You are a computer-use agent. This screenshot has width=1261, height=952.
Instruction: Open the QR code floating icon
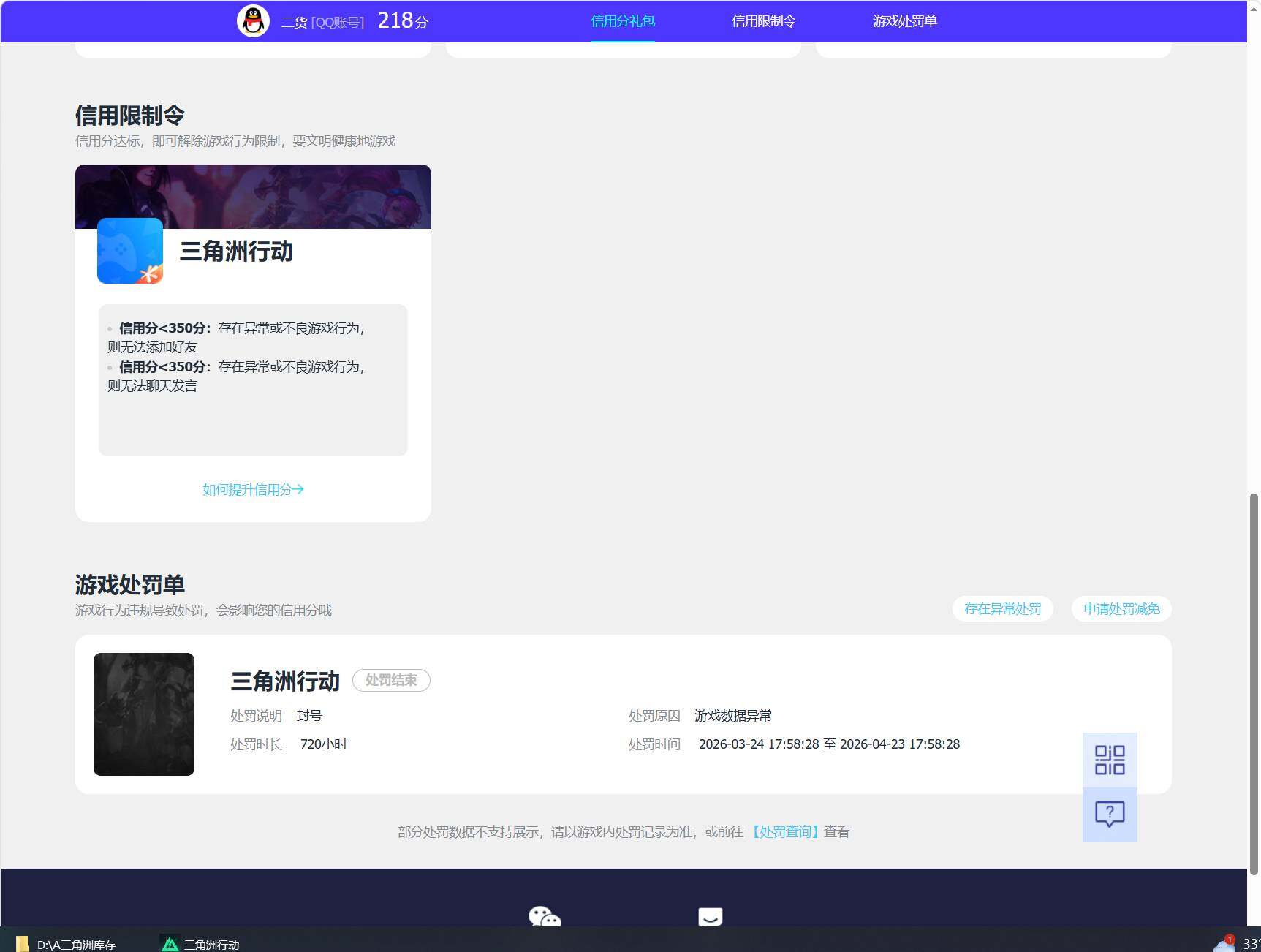click(x=1110, y=760)
